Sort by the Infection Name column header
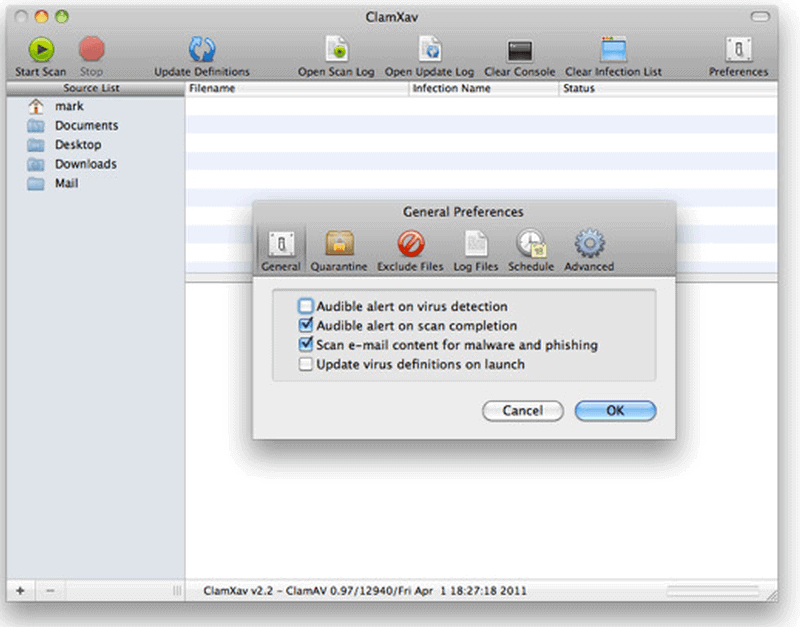This screenshot has width=800, height=627. [x=484, y=88]
